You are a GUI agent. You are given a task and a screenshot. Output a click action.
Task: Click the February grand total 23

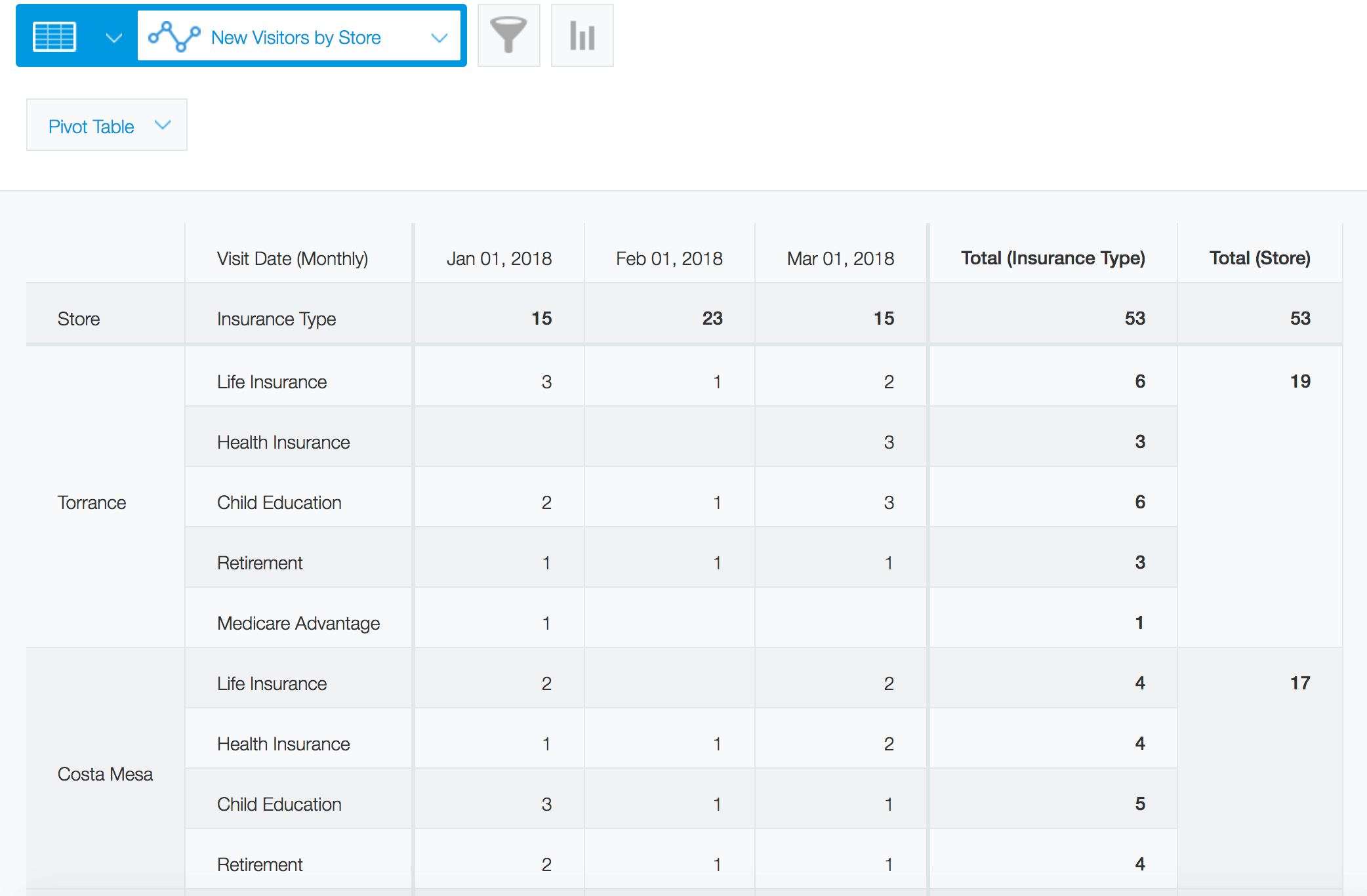712,319
